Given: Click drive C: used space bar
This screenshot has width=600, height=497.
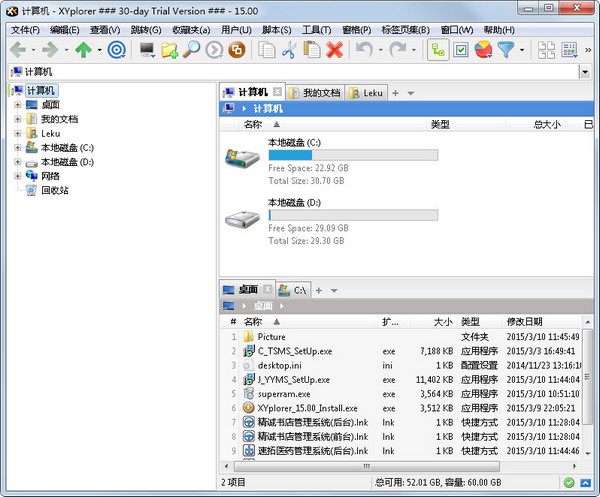Looking at the screenshot, I should pyautogui.click(x=353, y=155).
